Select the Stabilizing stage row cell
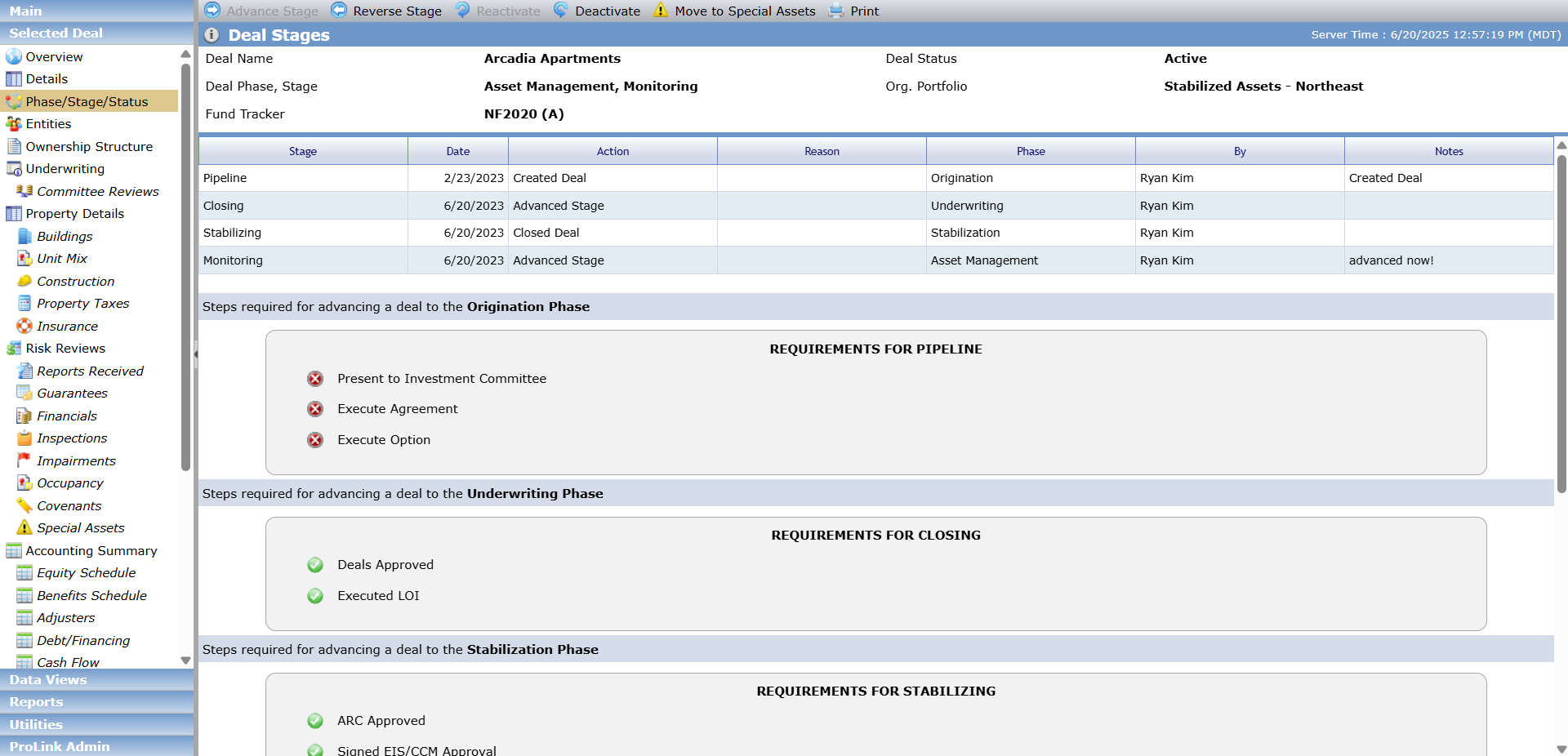Screen dimensions: 1568x756 (303, 233)
